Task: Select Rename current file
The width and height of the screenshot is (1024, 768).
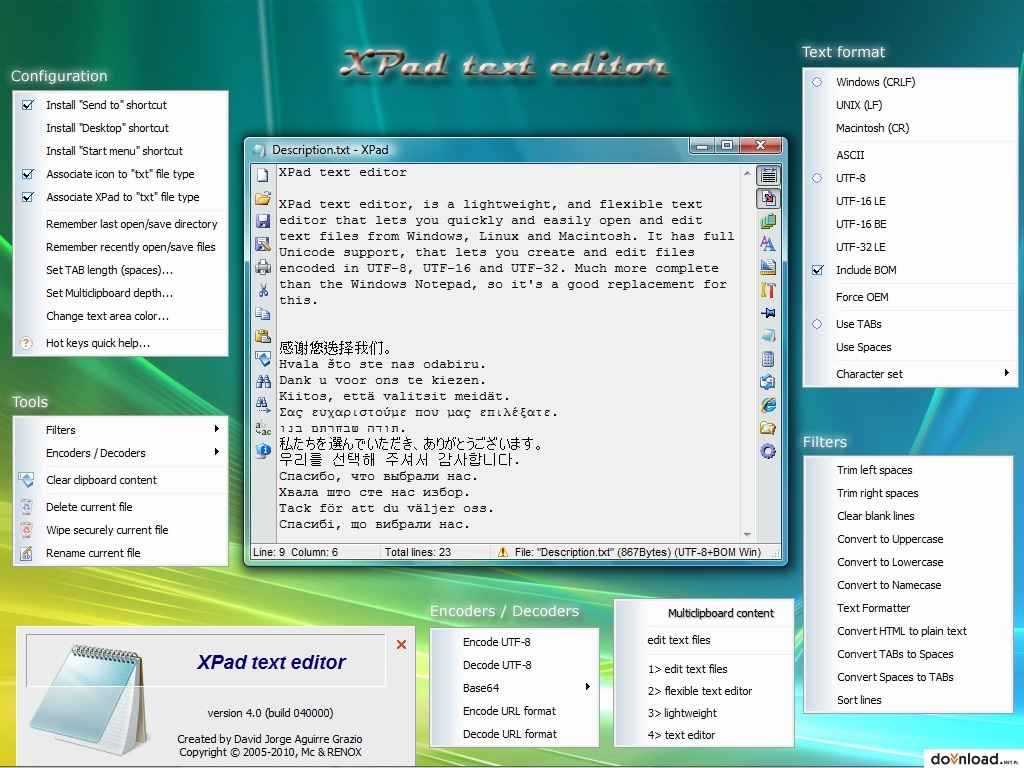Action: (120, 553)
